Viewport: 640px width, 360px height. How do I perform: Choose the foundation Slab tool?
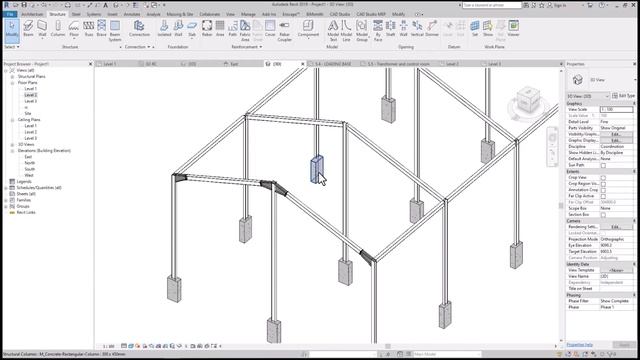(192, 29)
